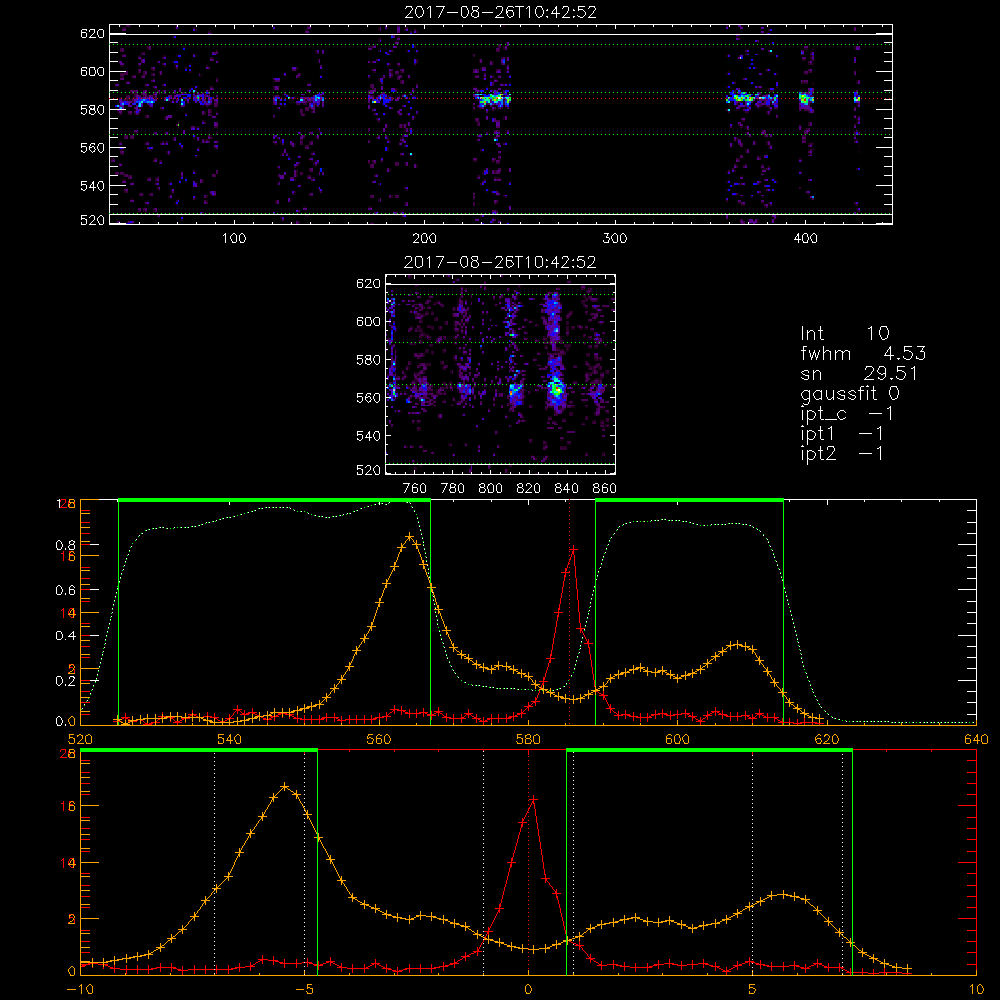Click the top spectrogram title 2017-08-26T10:42:52

pyautogui.click(x=501, y=12)
